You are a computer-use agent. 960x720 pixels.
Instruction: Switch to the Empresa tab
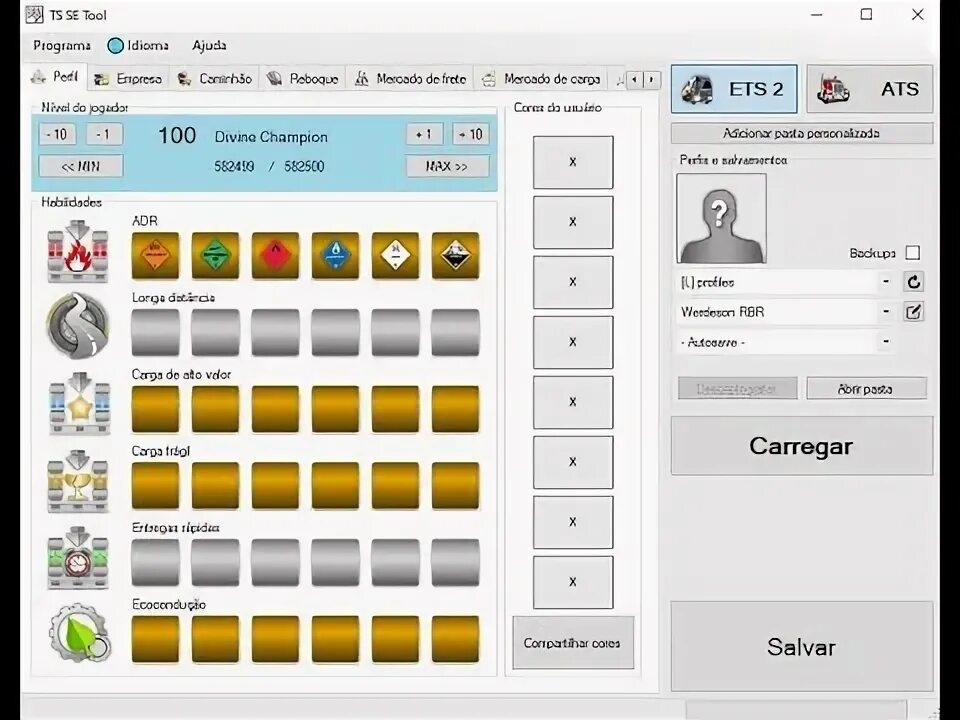(x=129, y=79)
